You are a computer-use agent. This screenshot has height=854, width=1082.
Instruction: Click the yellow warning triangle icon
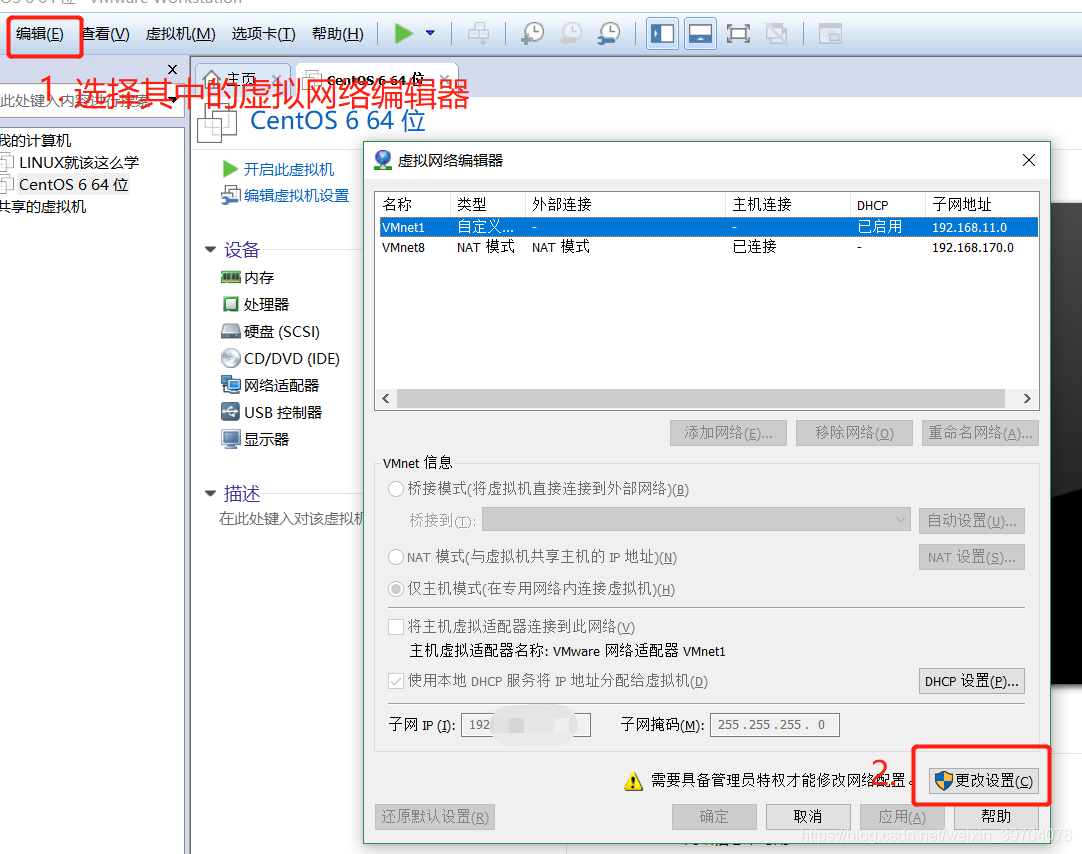pyautogui.click(x=633, y=782)
